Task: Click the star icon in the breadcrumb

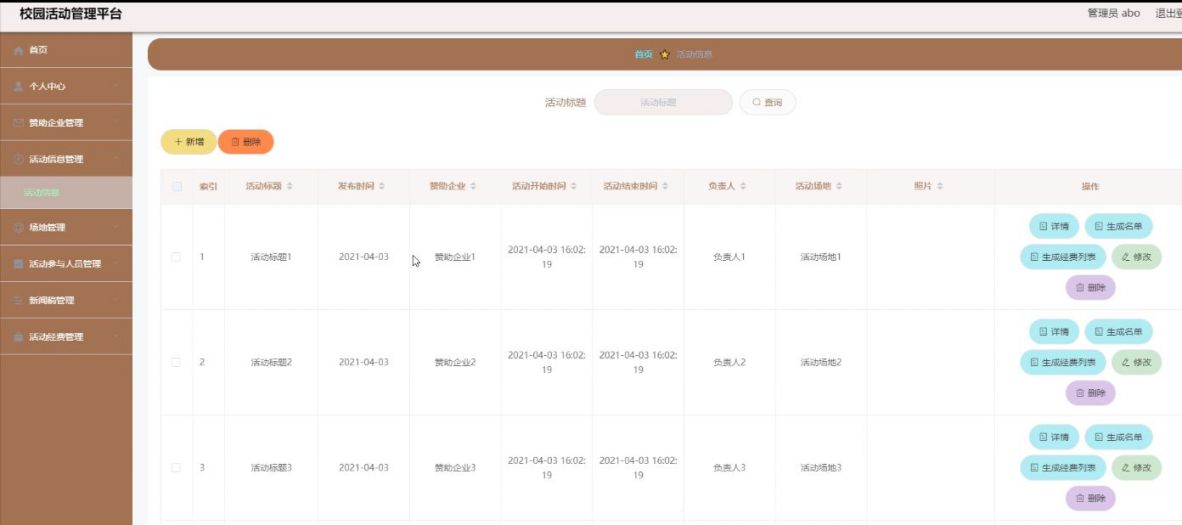Action: coord(664,54)
